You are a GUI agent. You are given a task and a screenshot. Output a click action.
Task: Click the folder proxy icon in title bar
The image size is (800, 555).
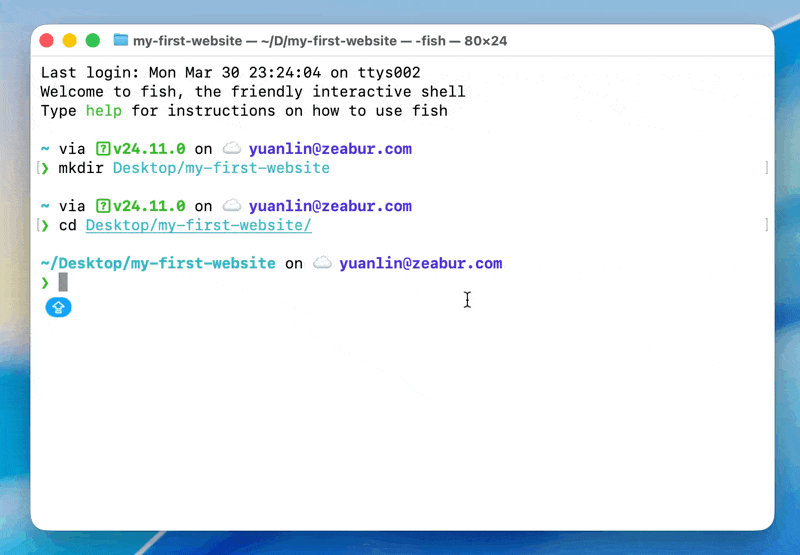coord(121,40)
